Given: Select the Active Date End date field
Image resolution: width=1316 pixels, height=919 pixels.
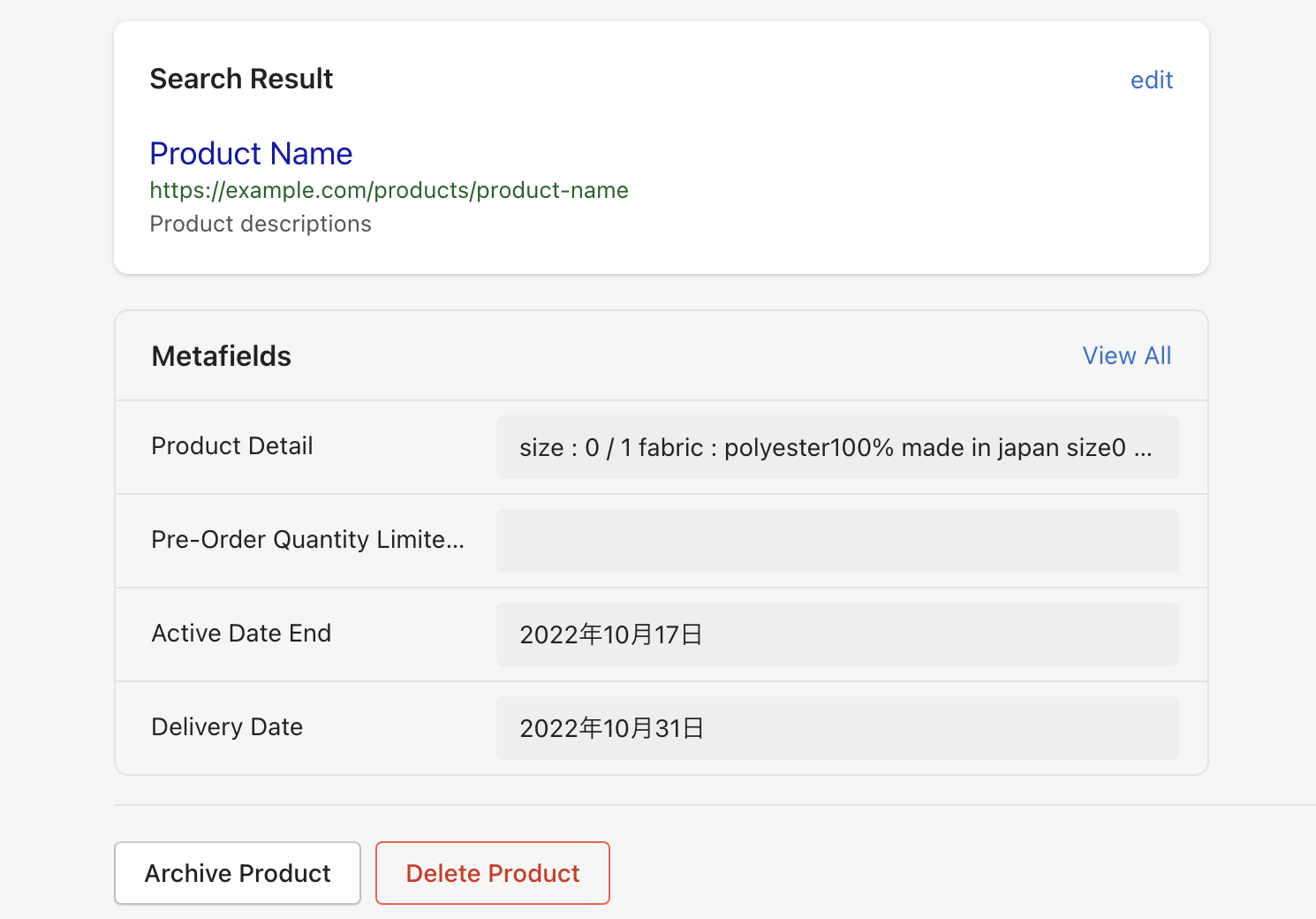Looking at the screenshot, I should pyautogui.click(x=837, y=634).
